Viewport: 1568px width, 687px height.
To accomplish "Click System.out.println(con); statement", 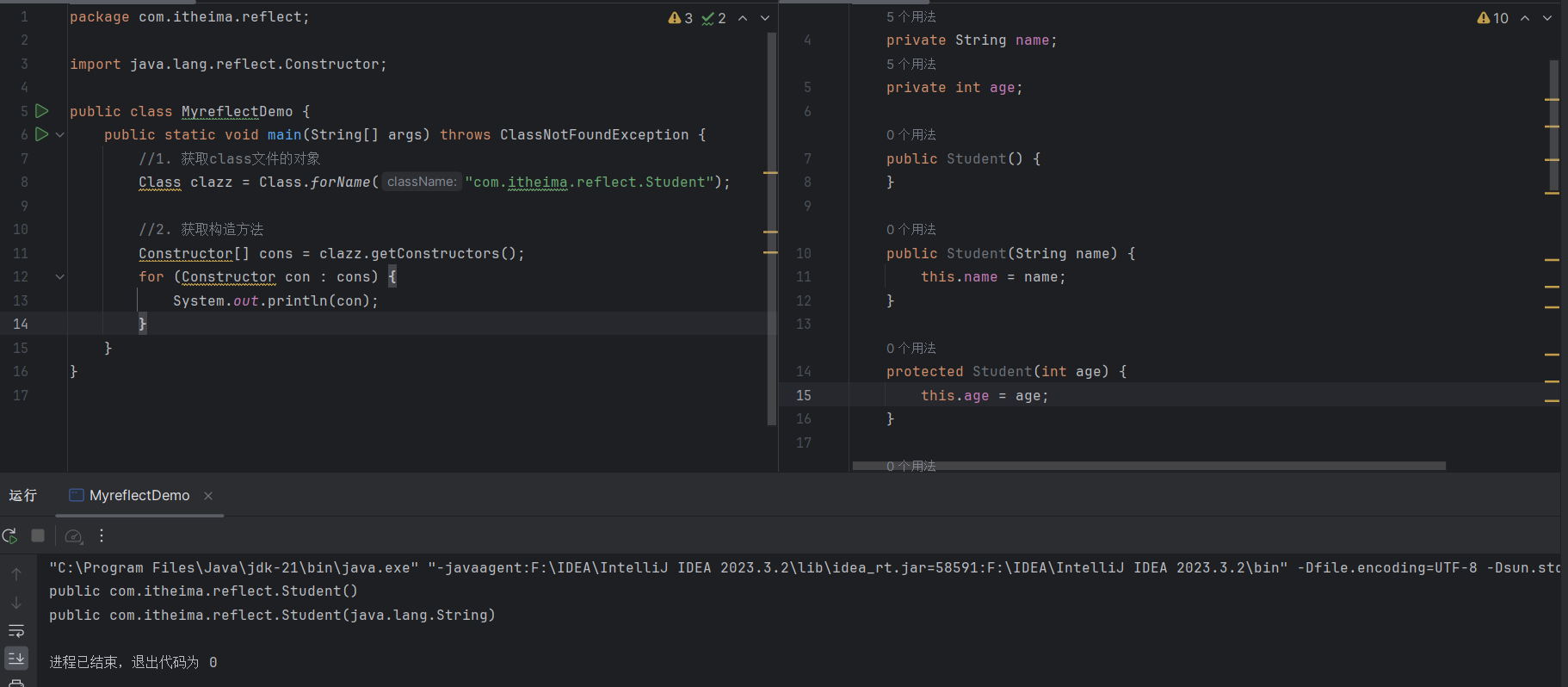I will (x=275, y=300).
